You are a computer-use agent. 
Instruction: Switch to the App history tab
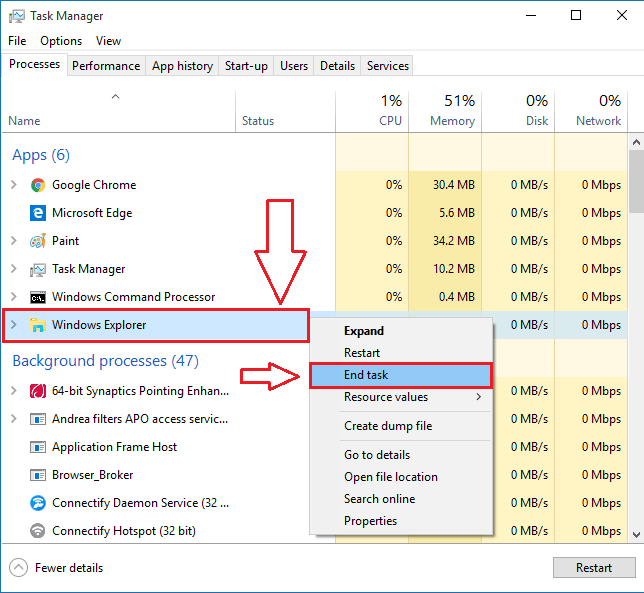[182, 66]
